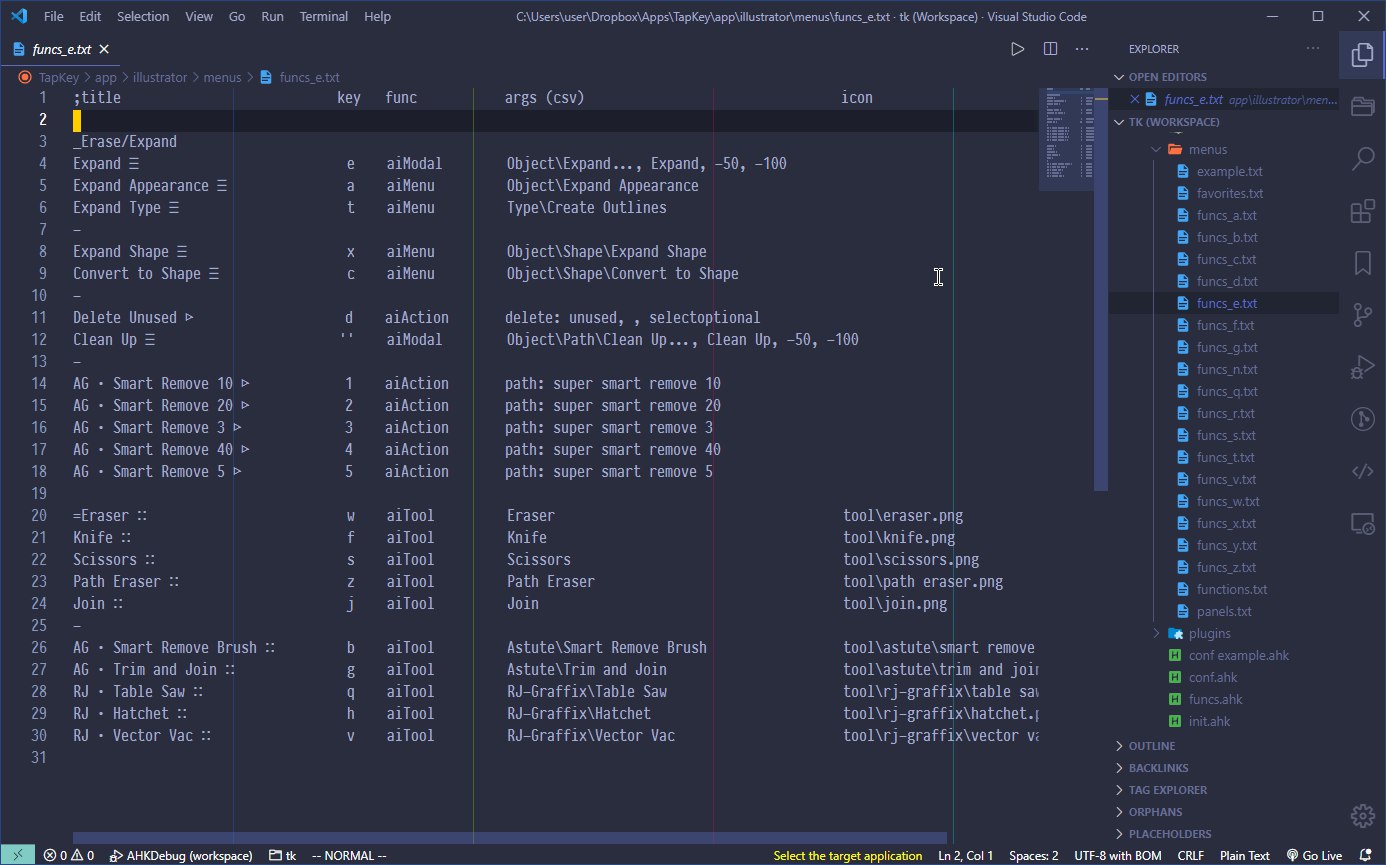Open the Edit menu
The image size is (1386, 865).
click(90, 17)
